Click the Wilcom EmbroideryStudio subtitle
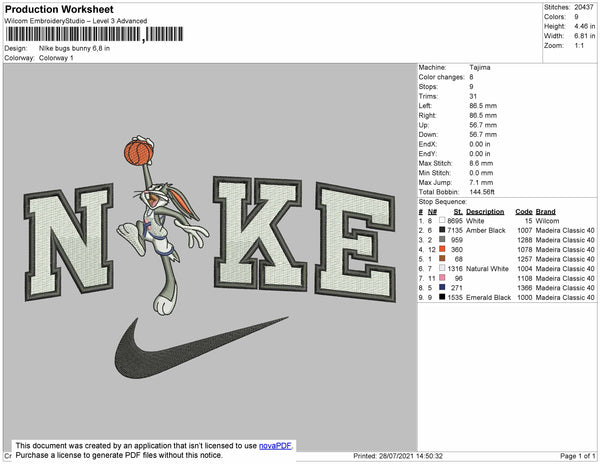The height and width of the screenshot is (464, 600). pos(75,21)
